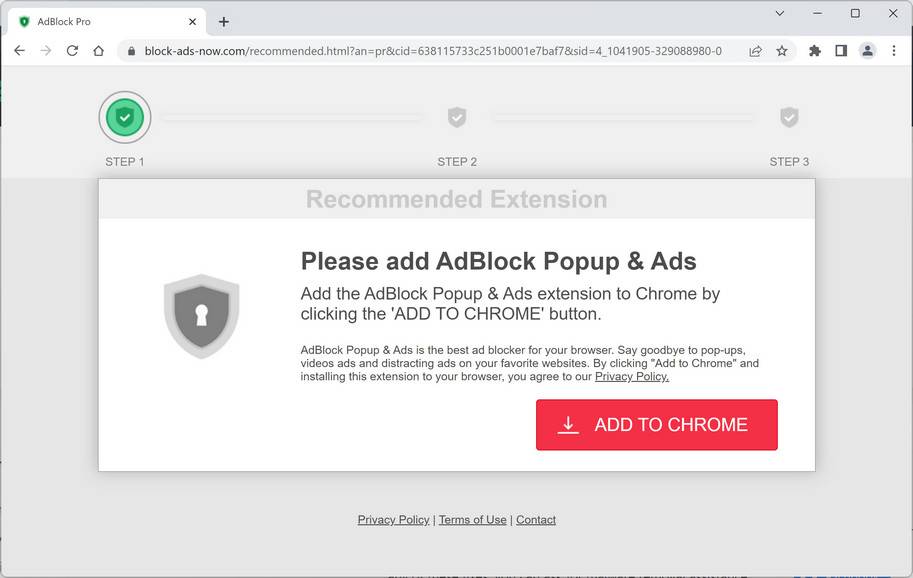Click the padlock site info icon
This screenshot has height=578, width=913.
click(130, 51)
